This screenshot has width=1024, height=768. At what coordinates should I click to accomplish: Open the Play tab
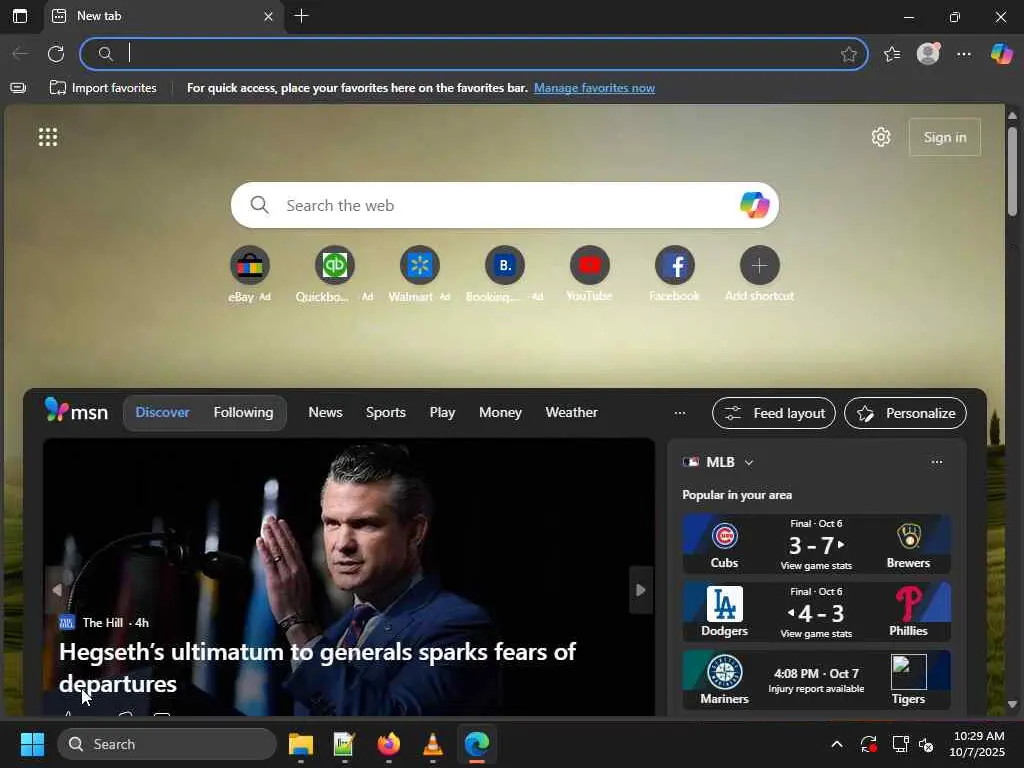click(x=442, y=413)
